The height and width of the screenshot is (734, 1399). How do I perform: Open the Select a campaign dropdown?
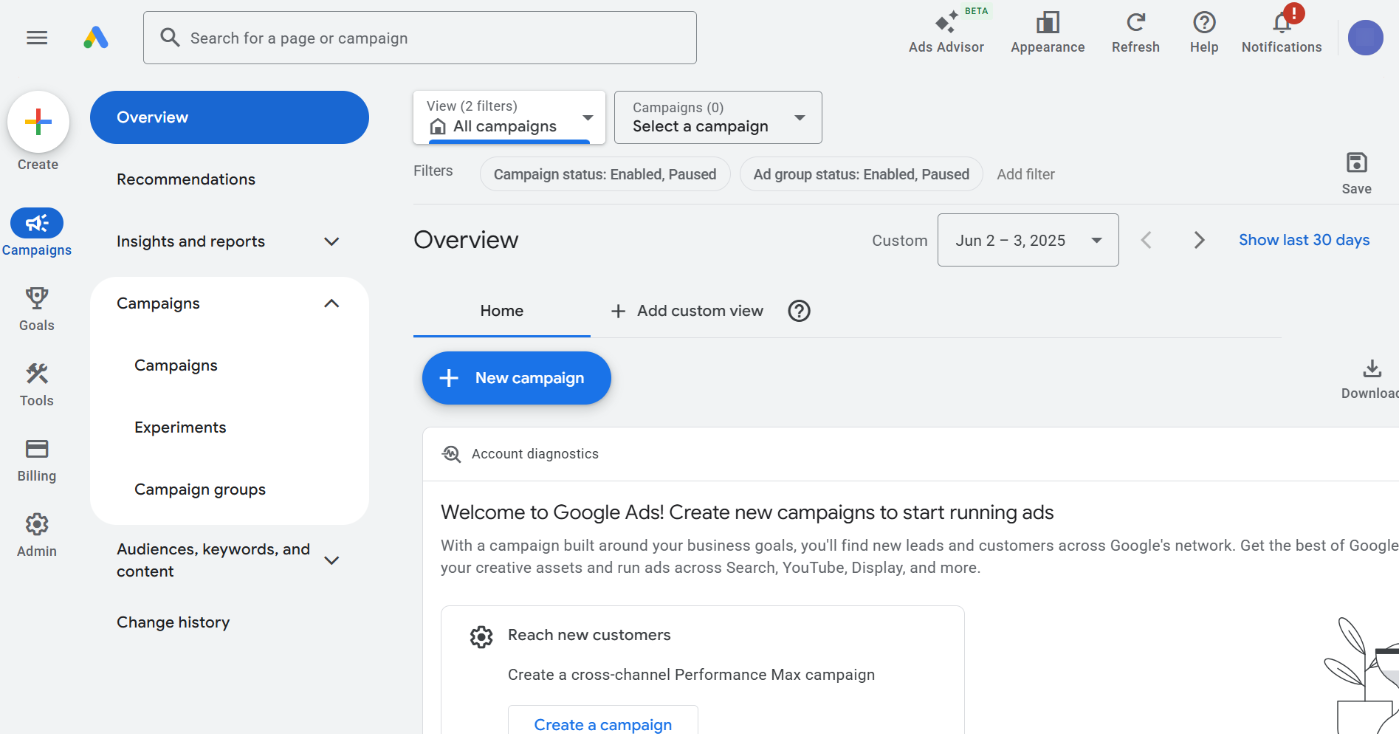[x=717, y=117]
